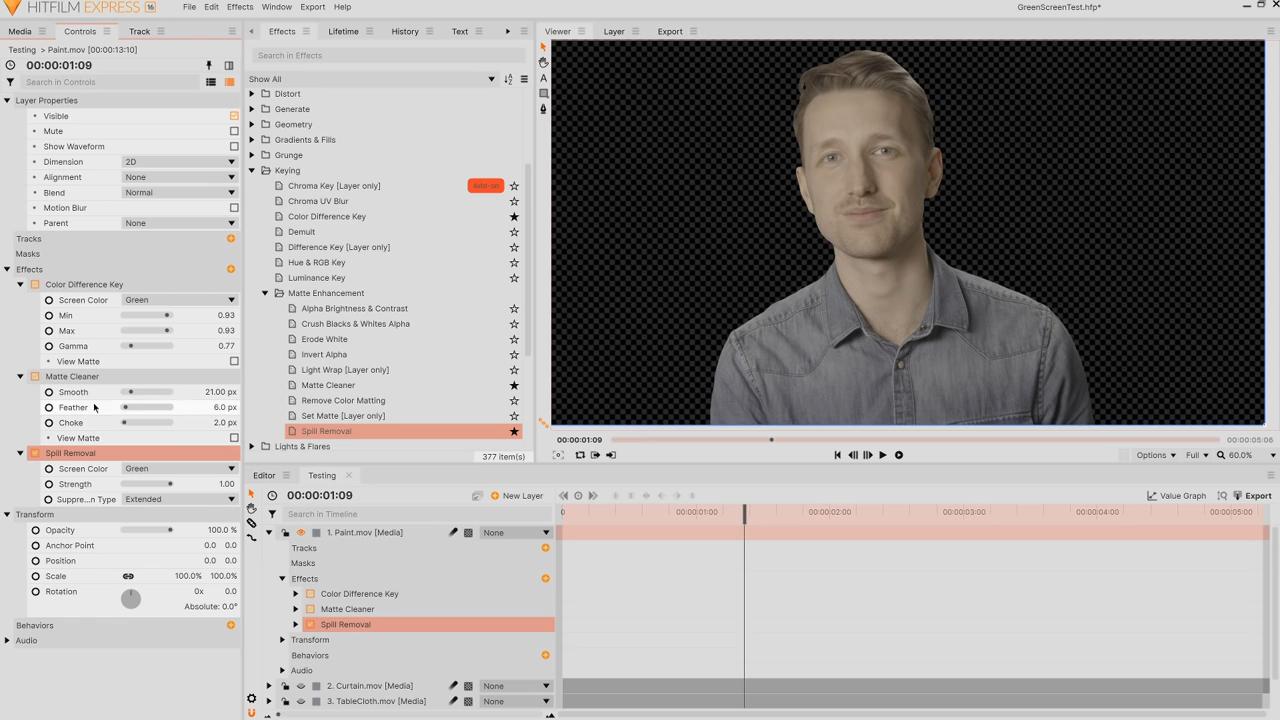The width and height of the screenshot is (1280, 720).
Task: Toggle Visible checkbox in Layer Properties
Action: tap(234, 116)
